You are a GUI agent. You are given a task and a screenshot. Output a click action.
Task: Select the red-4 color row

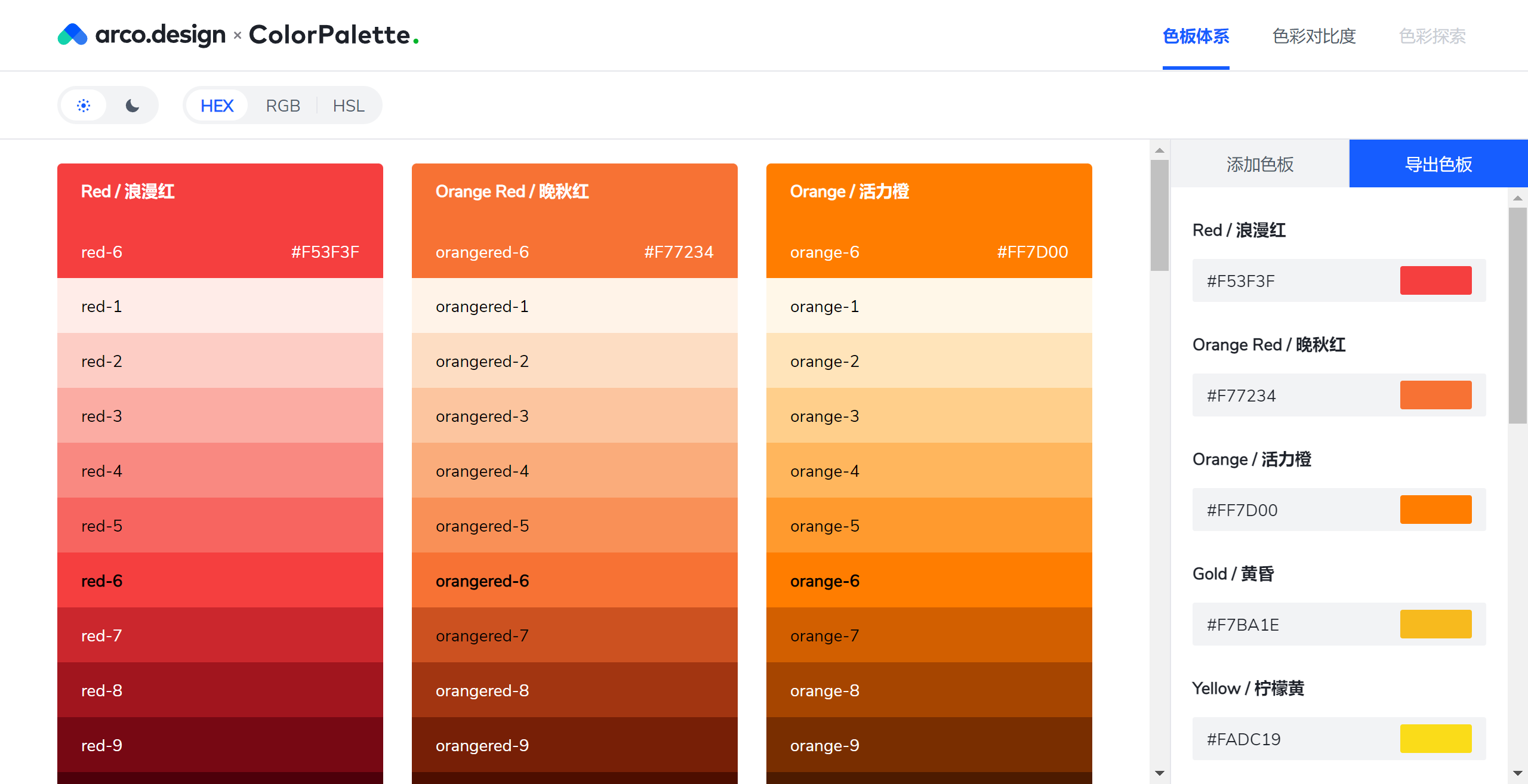[220, 470]
